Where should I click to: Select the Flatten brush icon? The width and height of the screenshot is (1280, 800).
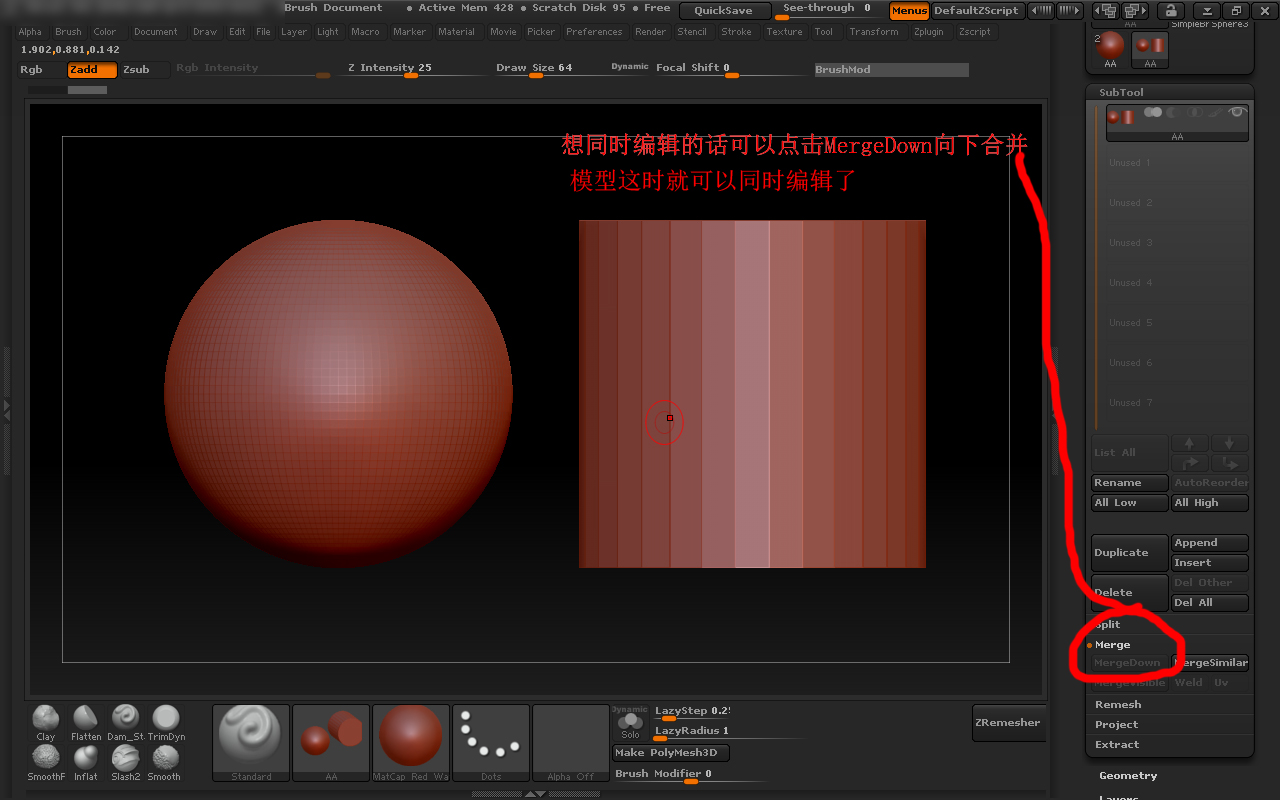[86, 722]
